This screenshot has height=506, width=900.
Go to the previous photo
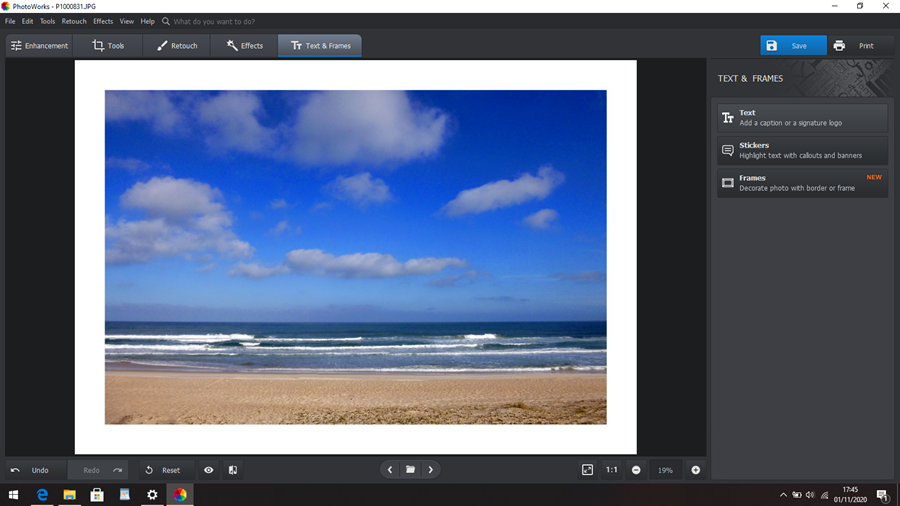(x=390, y=470)
